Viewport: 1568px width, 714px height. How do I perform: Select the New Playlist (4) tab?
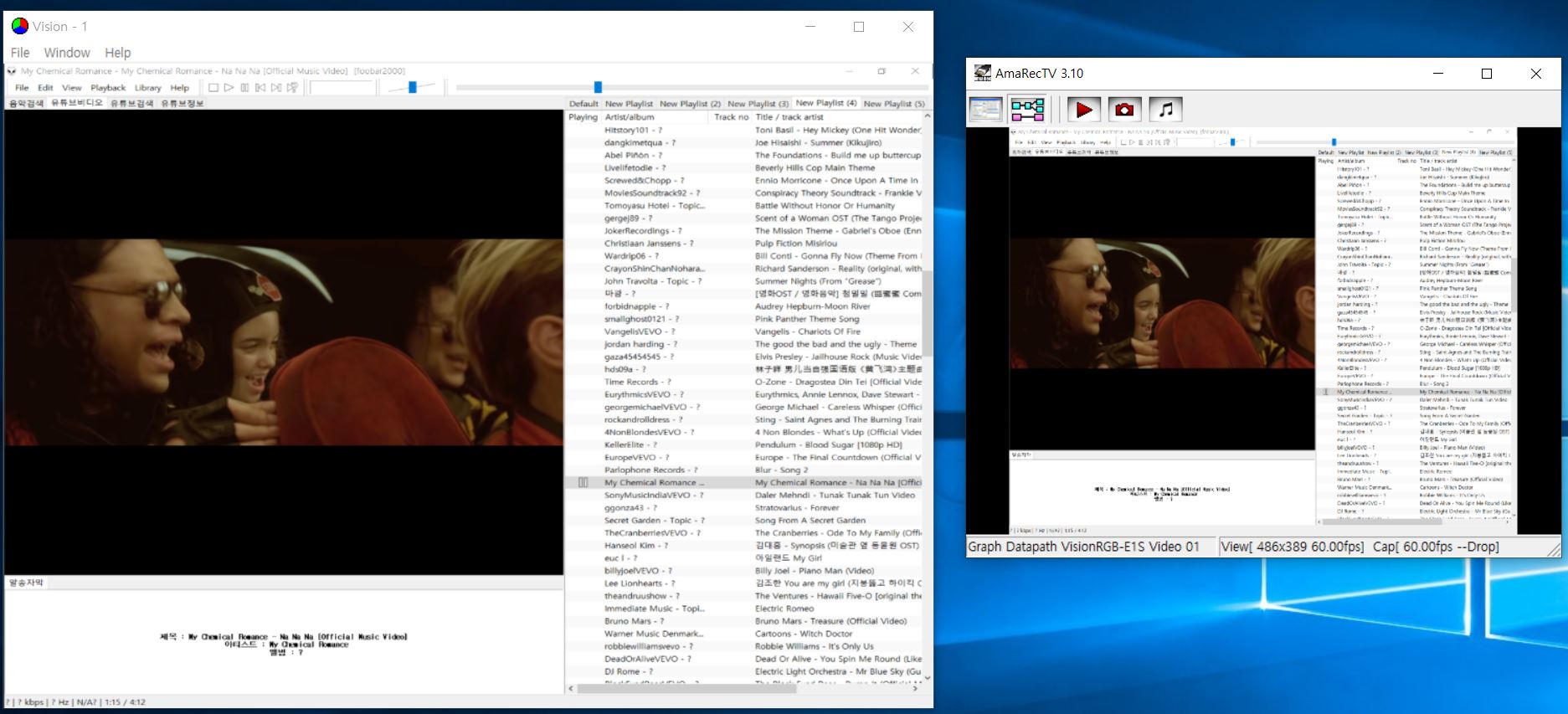pyautogui.click(x=826, y=103)
